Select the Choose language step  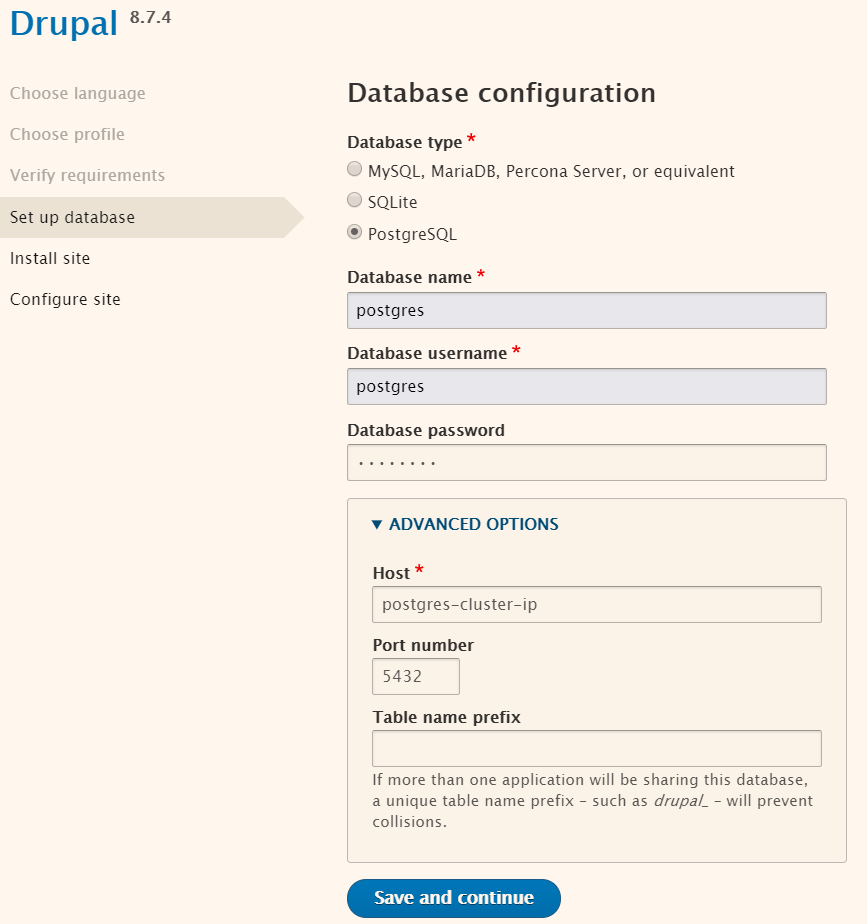78,93
